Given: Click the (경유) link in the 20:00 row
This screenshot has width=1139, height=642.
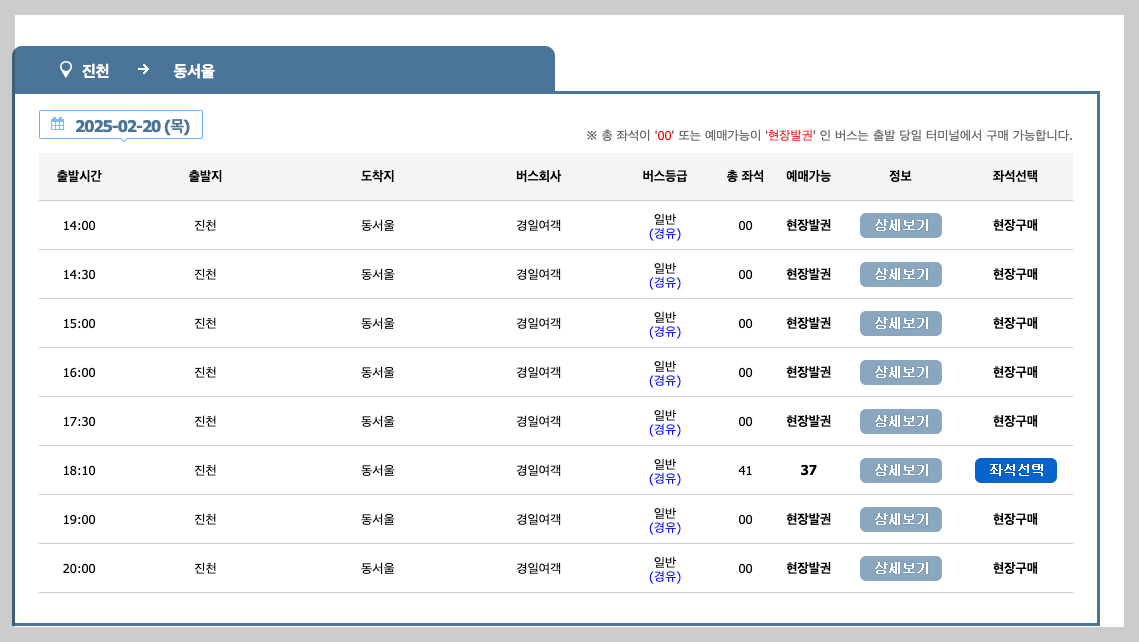Looking at the screenshot, I should tap(667, 576).
